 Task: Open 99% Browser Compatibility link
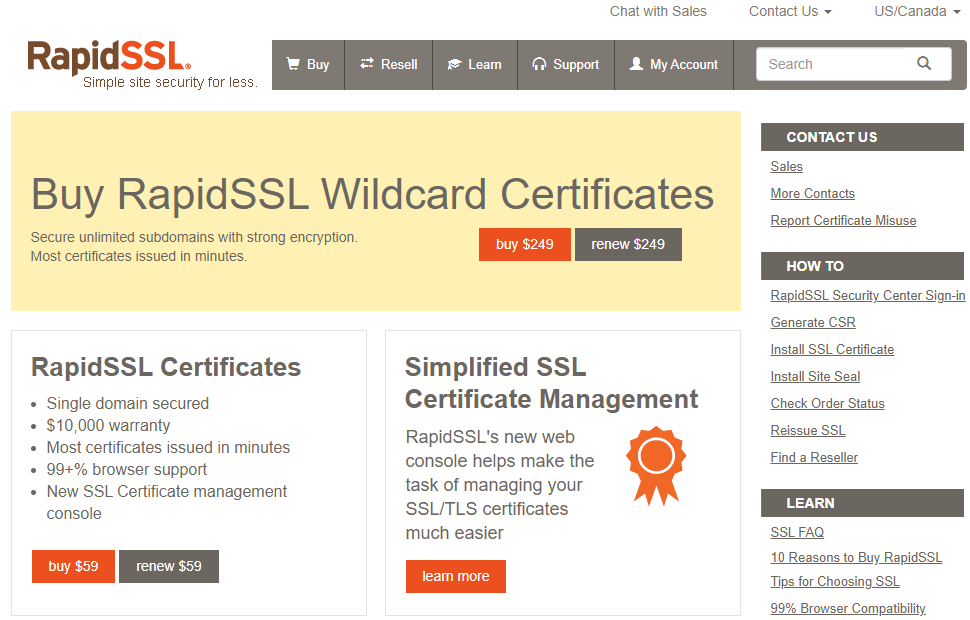click(x=848, y=608)
